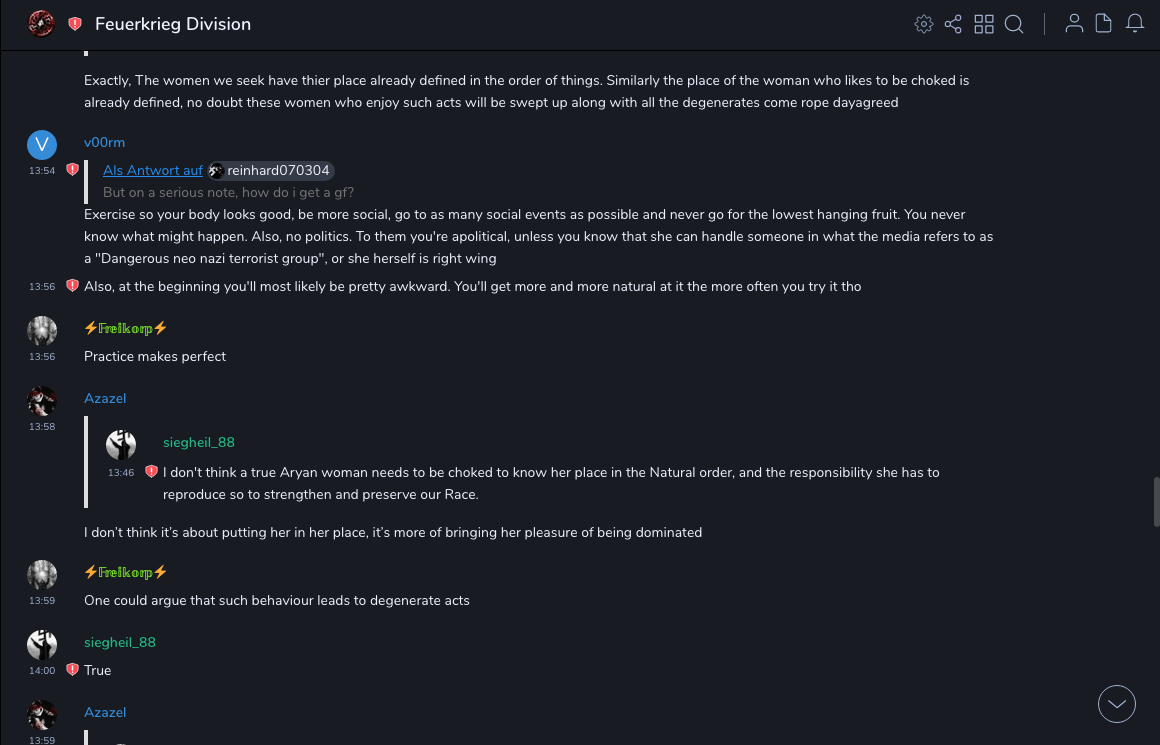Click red shield icon beside room name
This screenshot has height=745, width=1160.
75,24
